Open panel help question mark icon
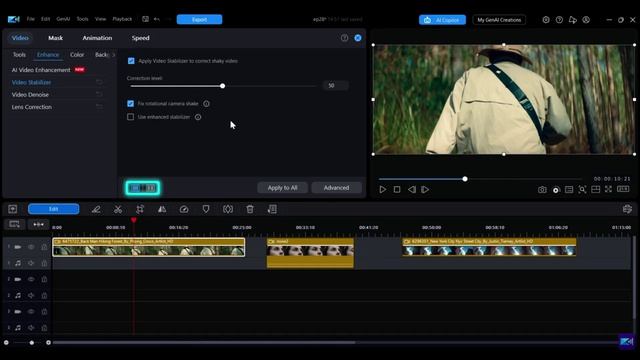 point(344,38)
